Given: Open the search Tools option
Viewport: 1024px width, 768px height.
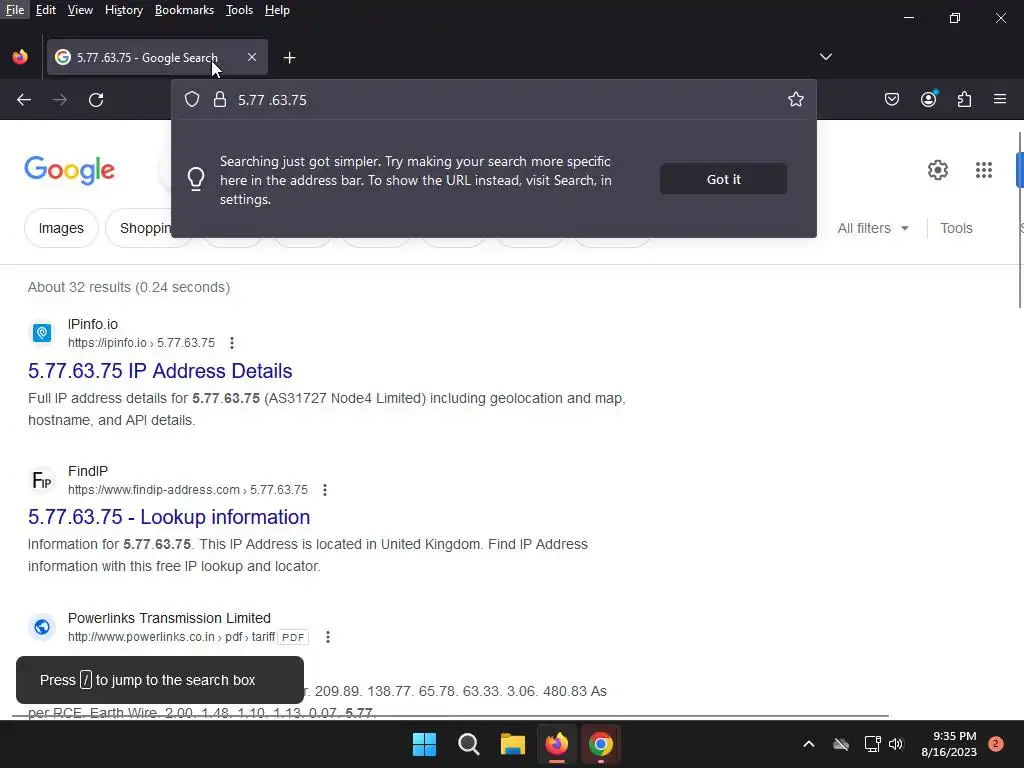Looking at the screenshot, I should [x=956, y=228].
